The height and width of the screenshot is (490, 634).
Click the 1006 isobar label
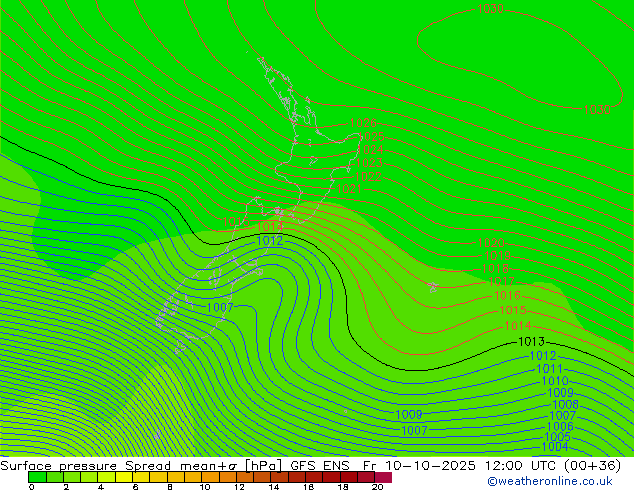pos(560,426)
